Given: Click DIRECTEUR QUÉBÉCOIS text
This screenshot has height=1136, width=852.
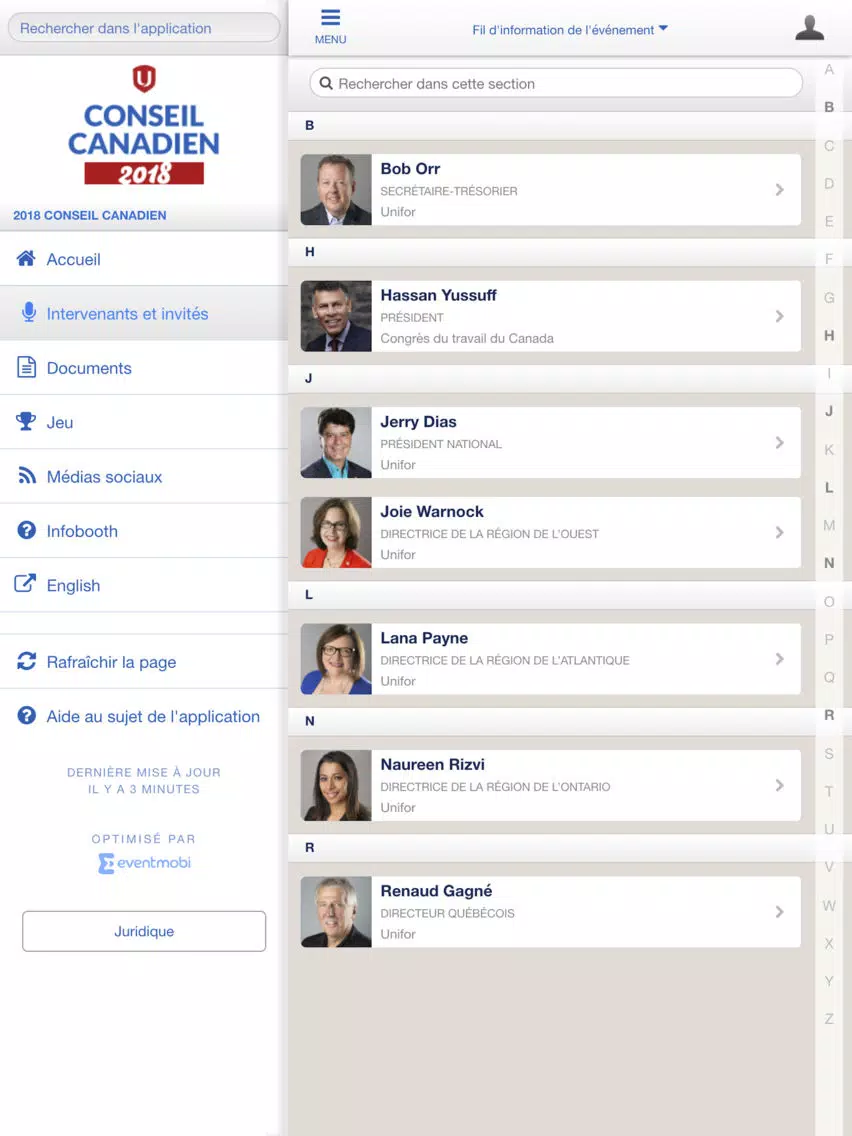Looking at the screenshot, I should pyautogui.click(x=447, y=914).
